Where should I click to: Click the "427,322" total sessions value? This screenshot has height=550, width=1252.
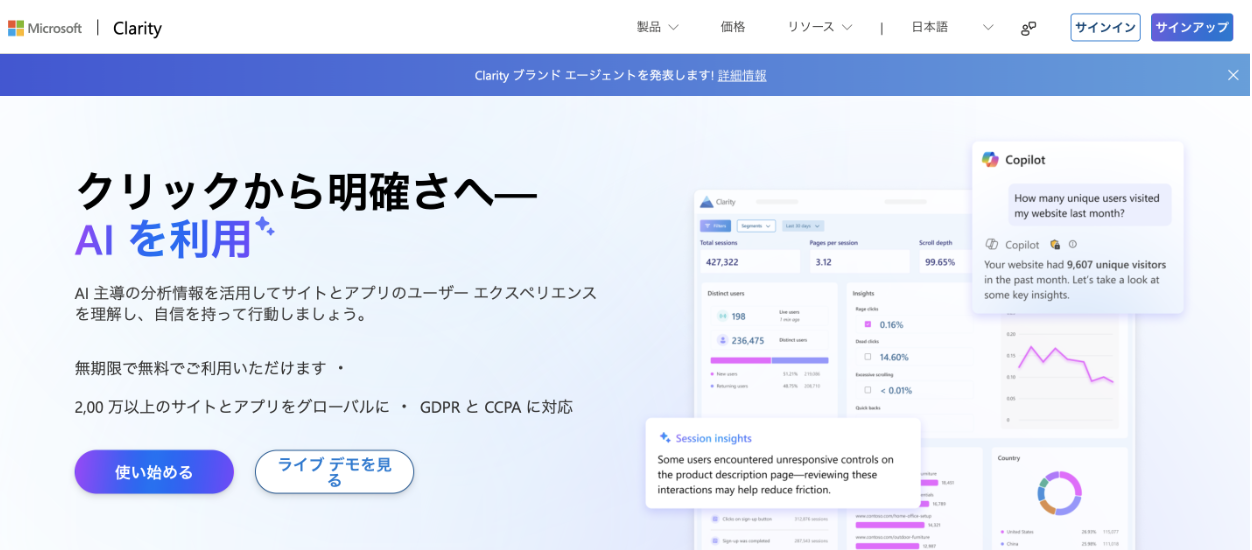click(x=722, y=262)
